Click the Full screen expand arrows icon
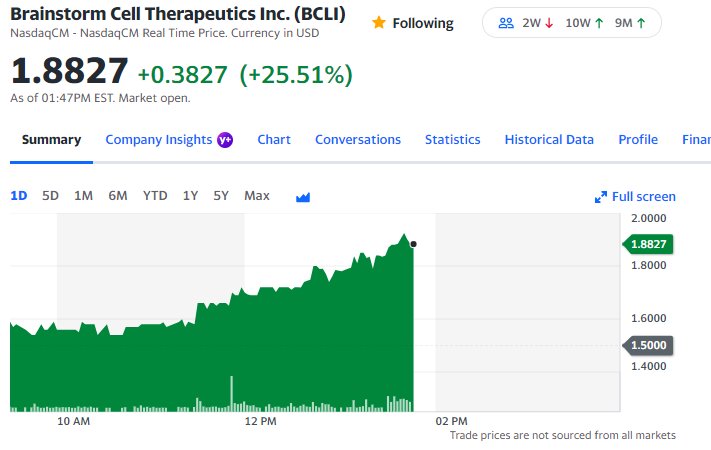The image size is (711, 450). point(601,197)
